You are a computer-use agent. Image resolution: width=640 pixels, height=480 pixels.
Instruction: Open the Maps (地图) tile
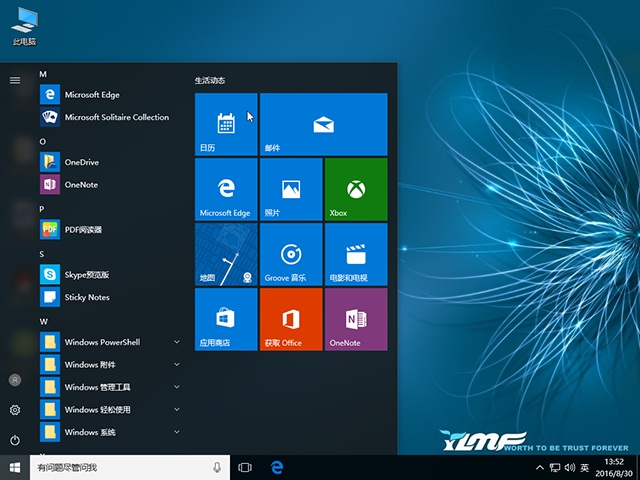pyautogui.click(x=226, y=254)
